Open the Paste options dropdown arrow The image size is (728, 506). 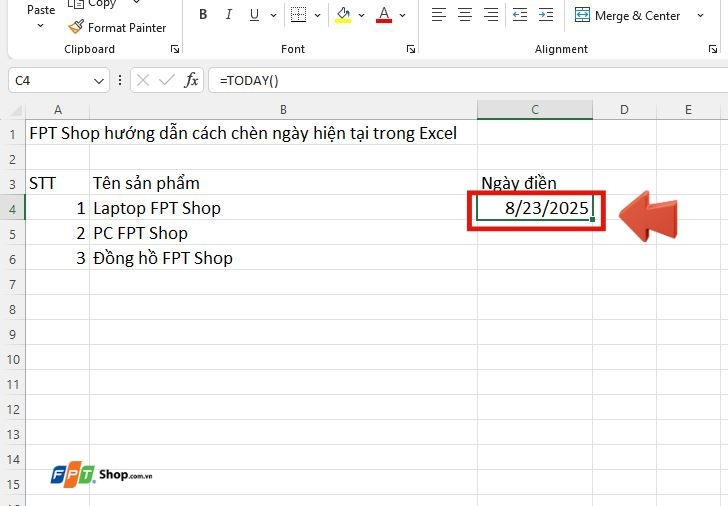click(x=41, y=26)
